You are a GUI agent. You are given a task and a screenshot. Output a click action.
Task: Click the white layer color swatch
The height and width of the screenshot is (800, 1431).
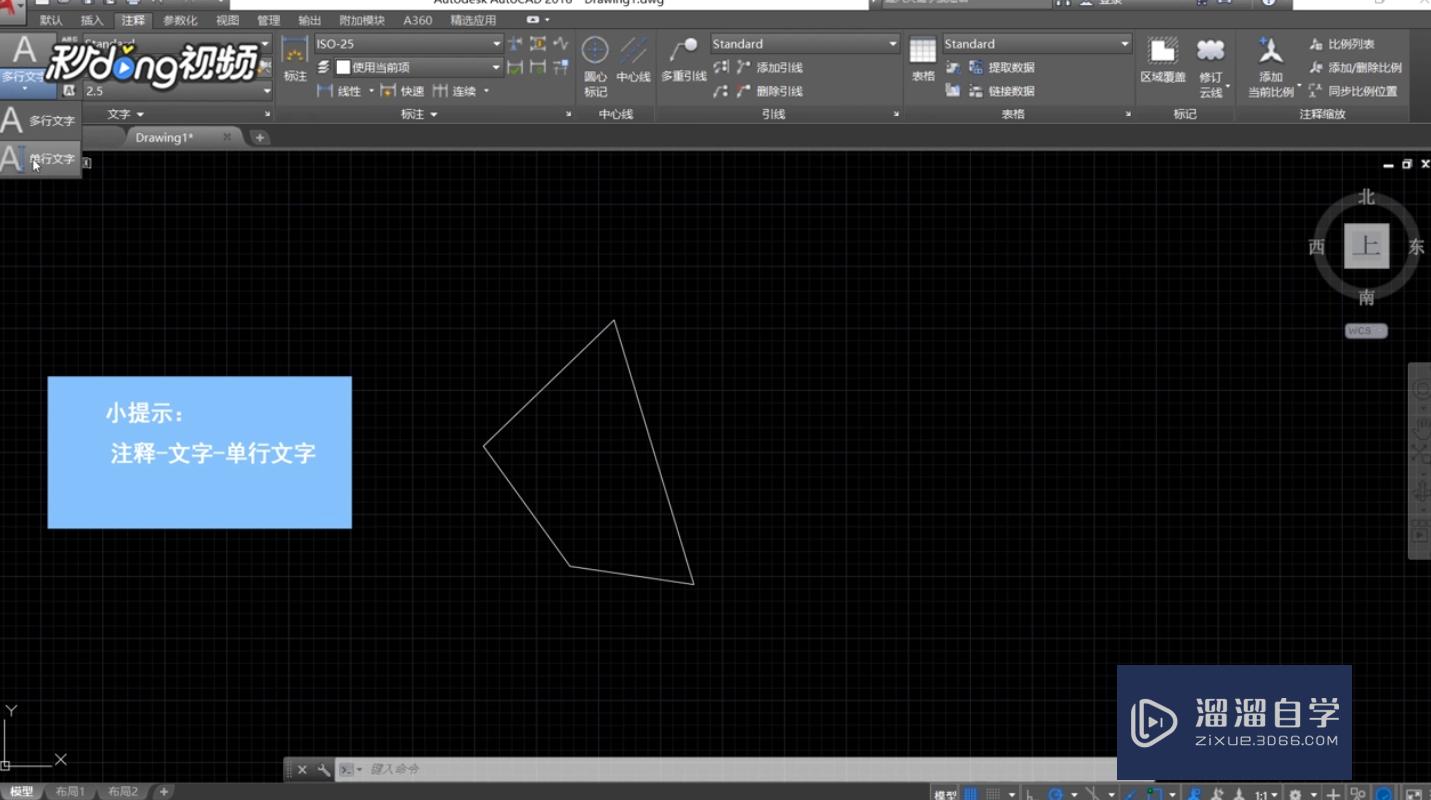pos(343,67)
